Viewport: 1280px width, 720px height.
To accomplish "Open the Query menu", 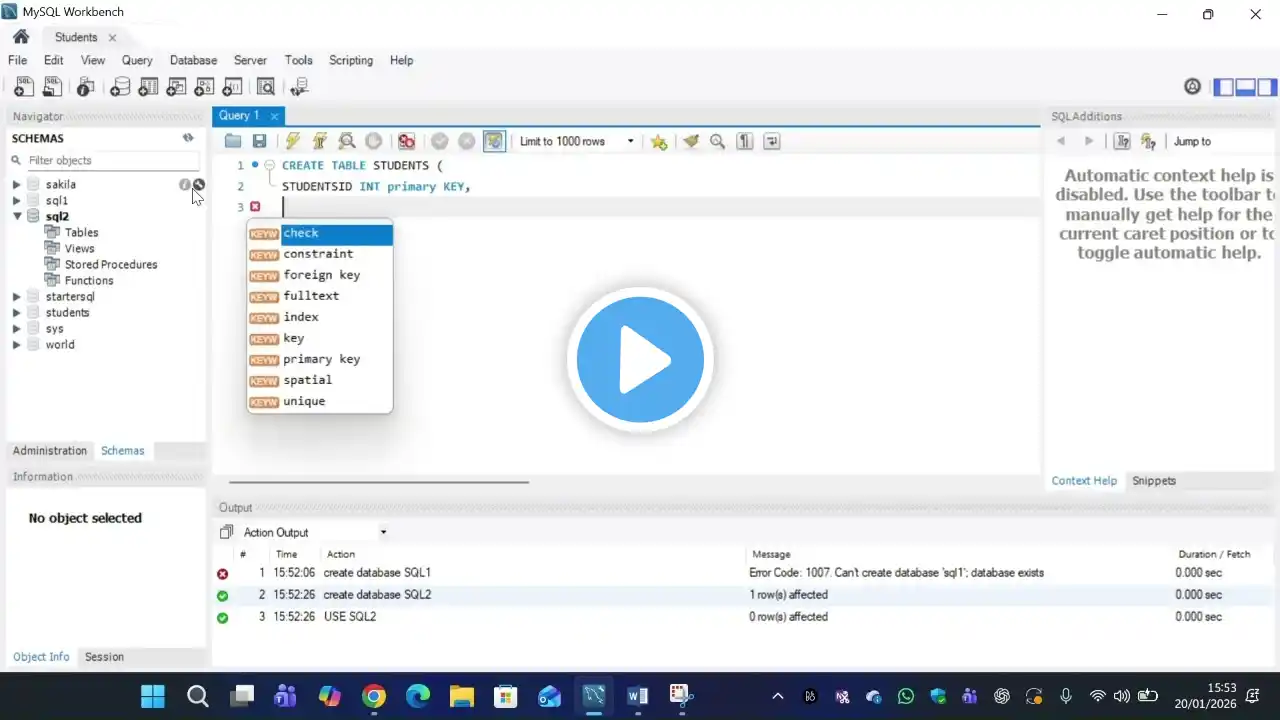I will (137, 60).
